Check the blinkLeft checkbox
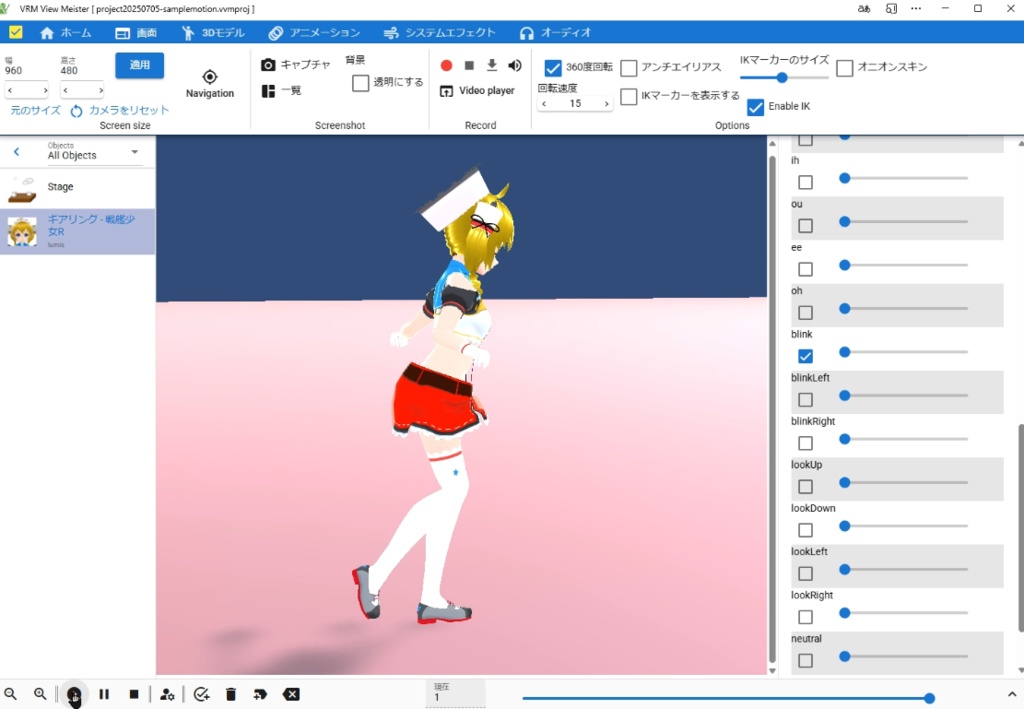The height and width of the screenshot is (709, 1024). (806, 400)
